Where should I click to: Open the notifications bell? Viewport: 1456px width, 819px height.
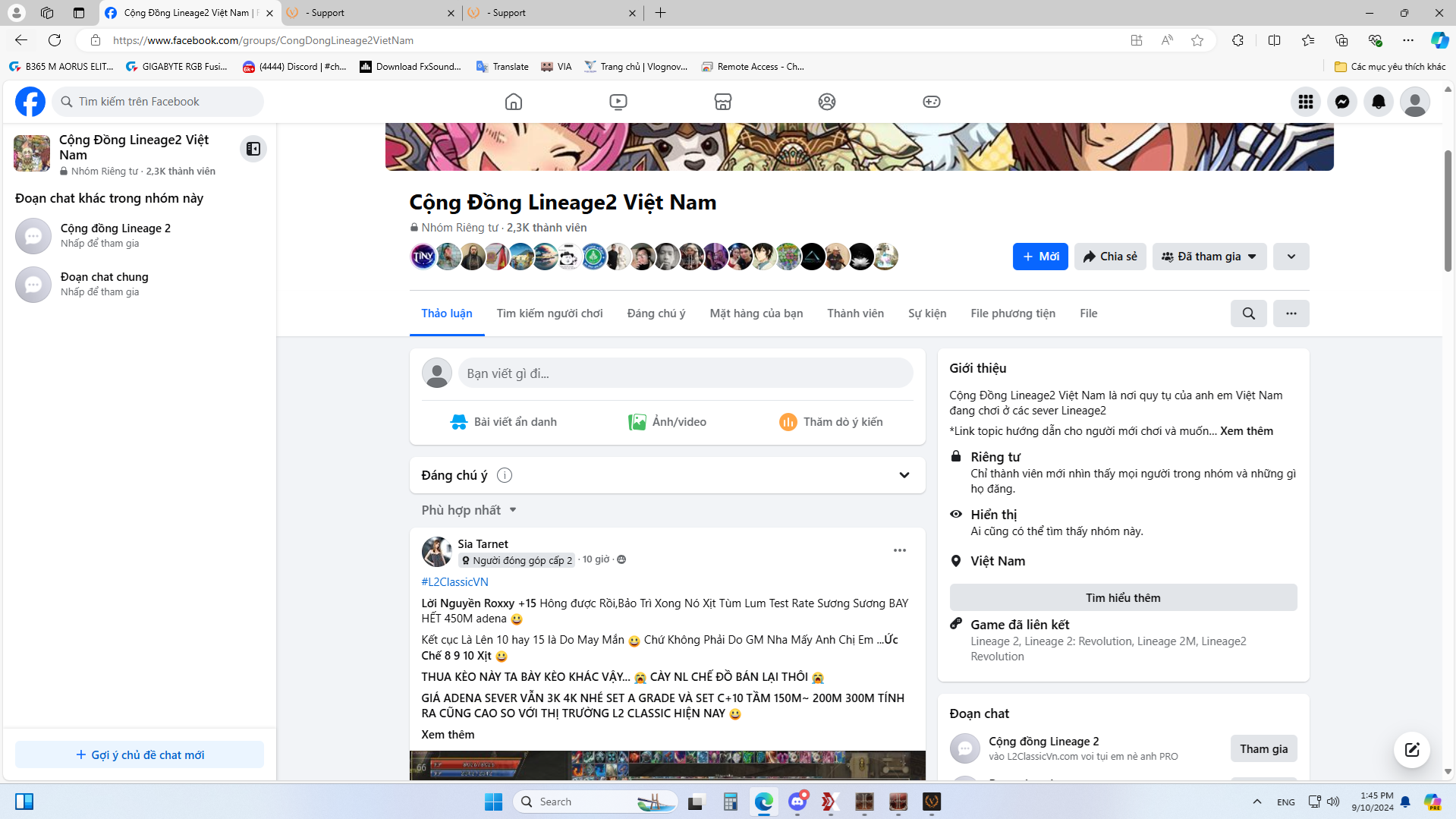(1378, 102)
